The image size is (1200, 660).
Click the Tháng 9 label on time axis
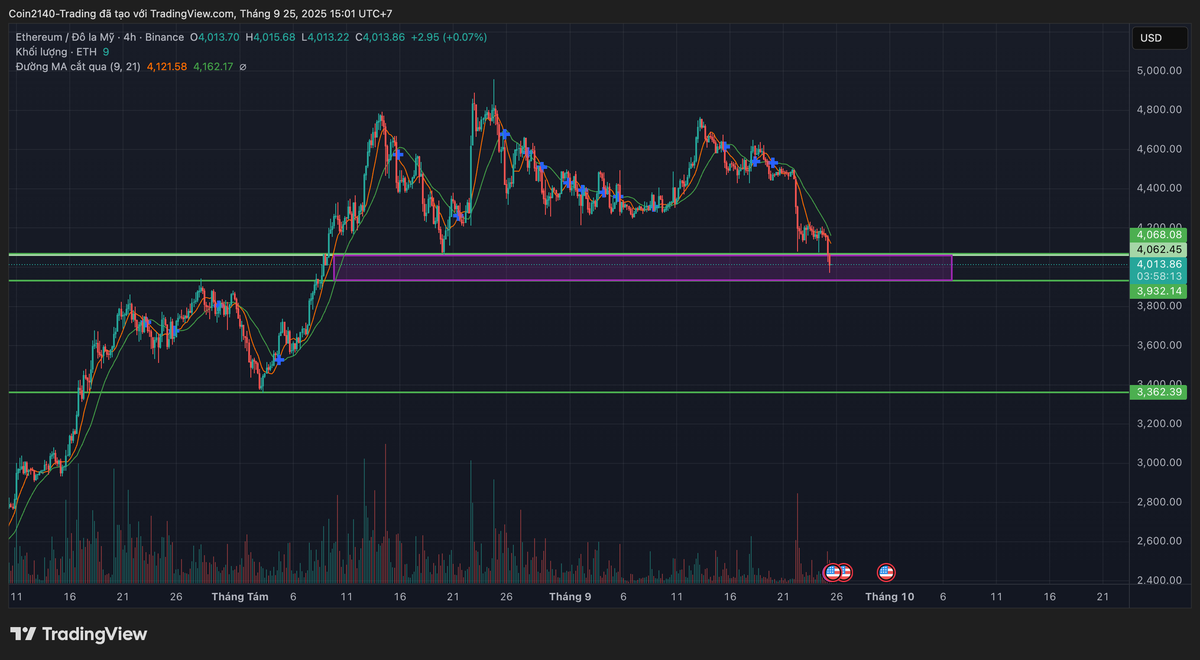click(570, 597)
